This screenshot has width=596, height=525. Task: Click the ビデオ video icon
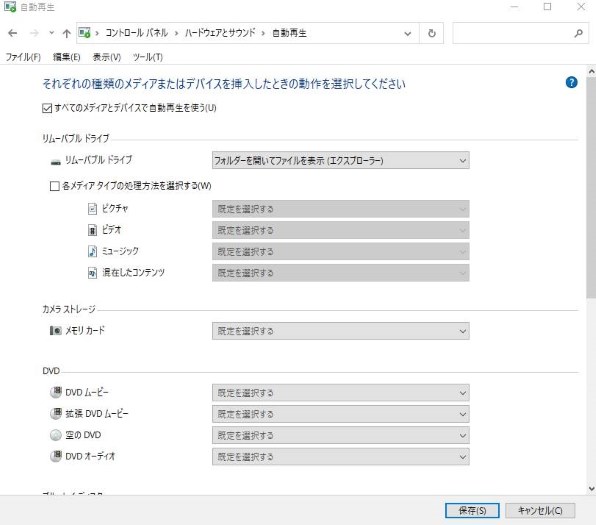coord(92,230)
